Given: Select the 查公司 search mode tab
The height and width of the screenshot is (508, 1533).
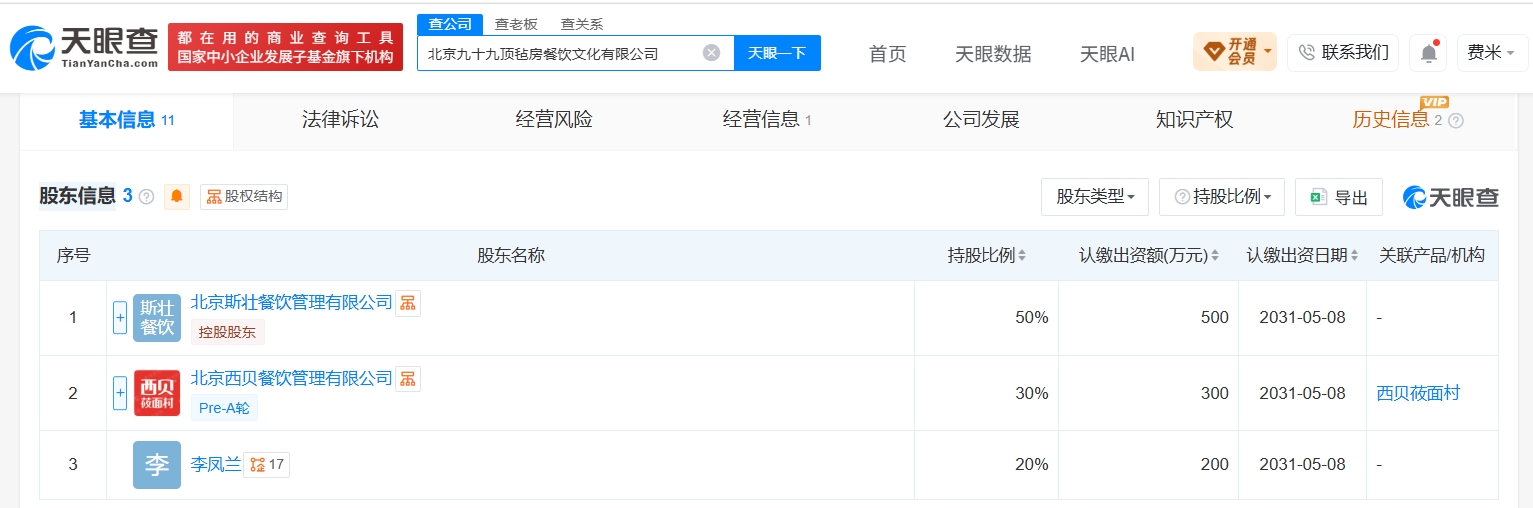Looking at the screenshot, I should [x=450, y=24].
